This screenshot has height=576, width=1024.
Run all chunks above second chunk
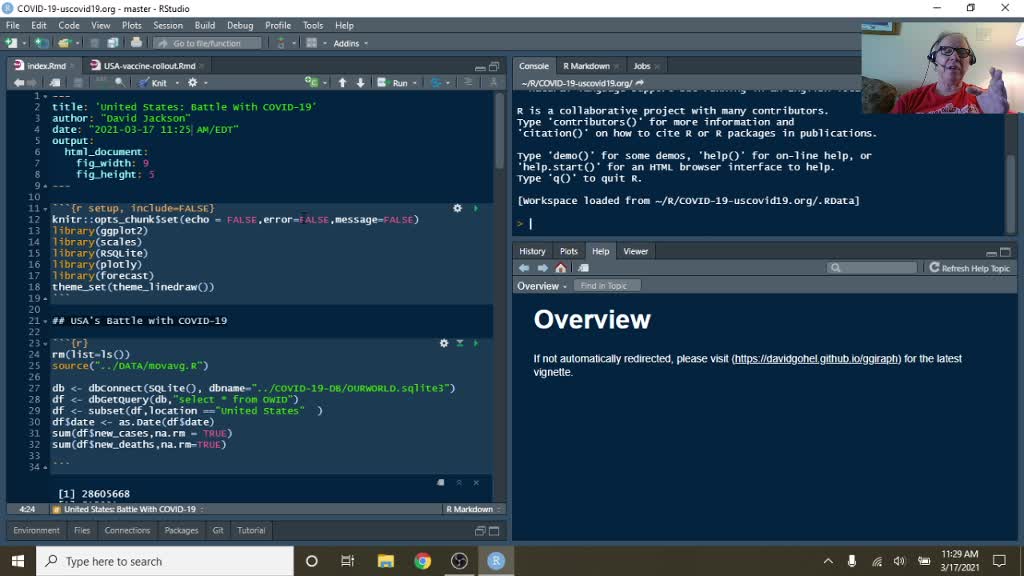coord(460,344)
